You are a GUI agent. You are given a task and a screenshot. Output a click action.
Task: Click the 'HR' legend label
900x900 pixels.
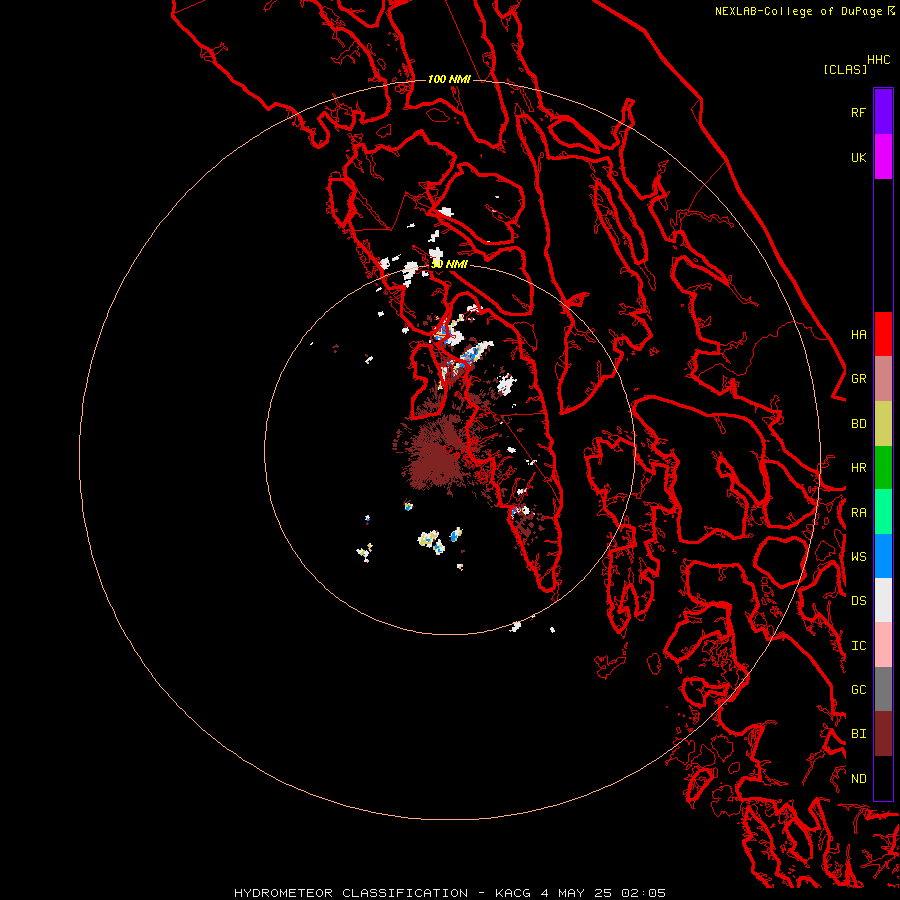[858, 468]
